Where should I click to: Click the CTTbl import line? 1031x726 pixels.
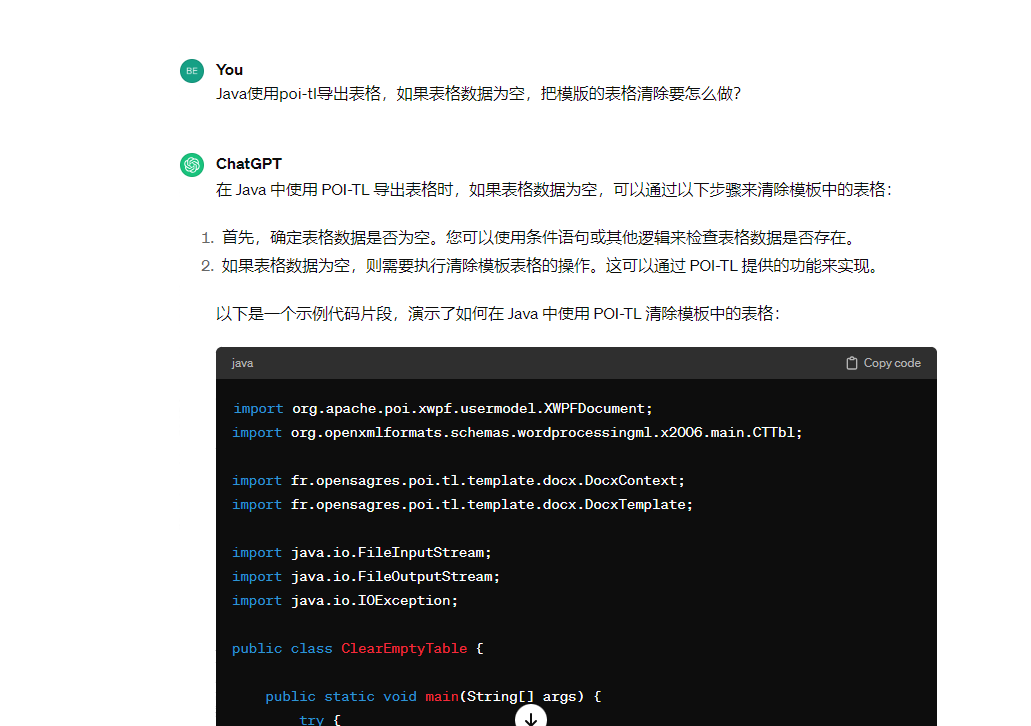pyautogui.click(x=517, y=433)
